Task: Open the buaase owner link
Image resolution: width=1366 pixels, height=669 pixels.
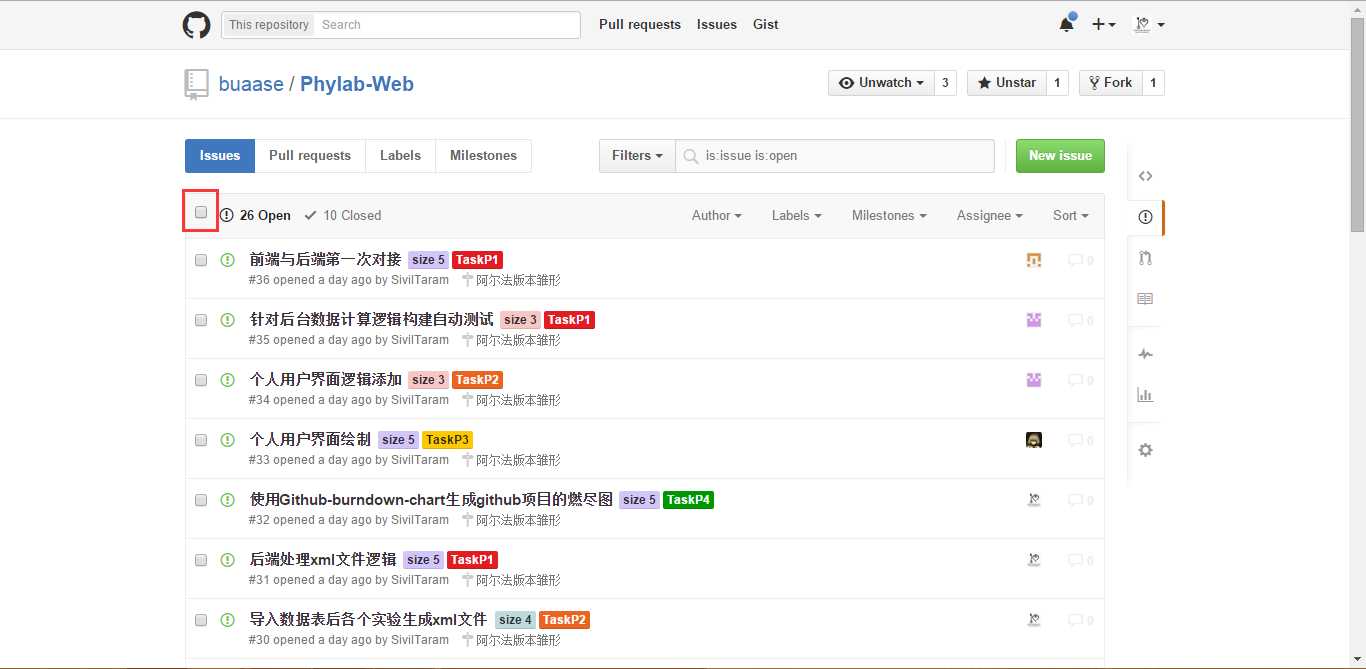Action: tap(251, 84)
